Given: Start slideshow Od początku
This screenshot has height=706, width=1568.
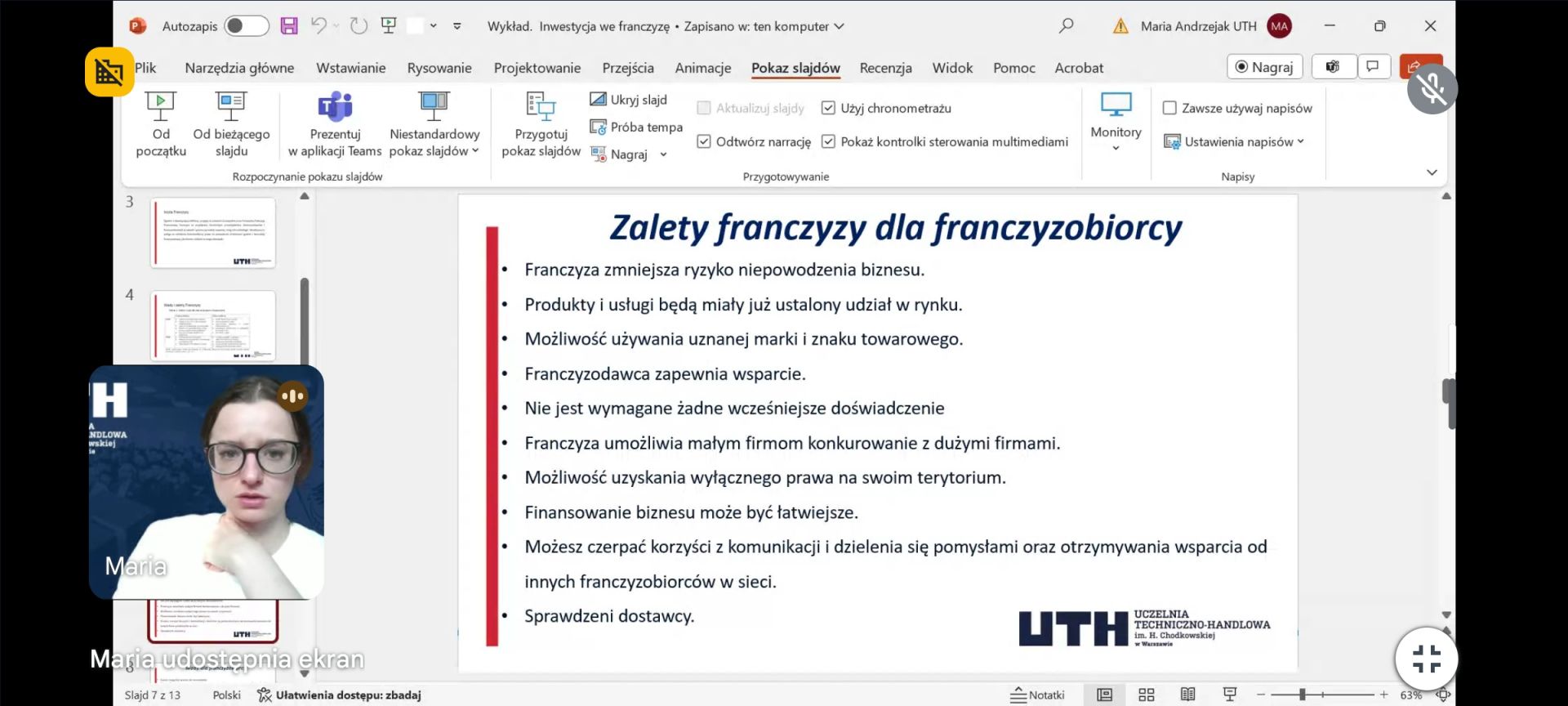Looking at the screenshot, I should pos(161,124).
